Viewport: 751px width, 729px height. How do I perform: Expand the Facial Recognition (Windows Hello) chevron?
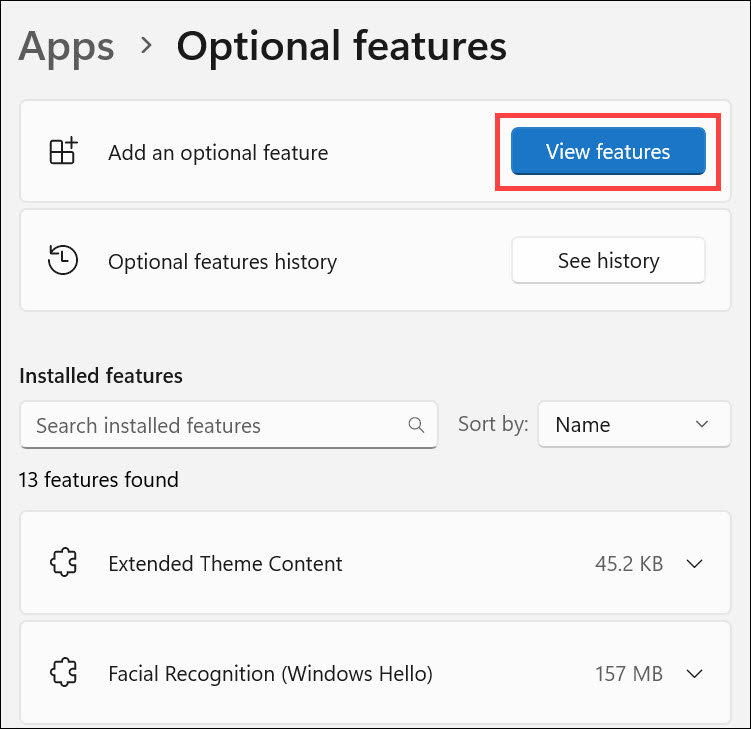(696, 673)
